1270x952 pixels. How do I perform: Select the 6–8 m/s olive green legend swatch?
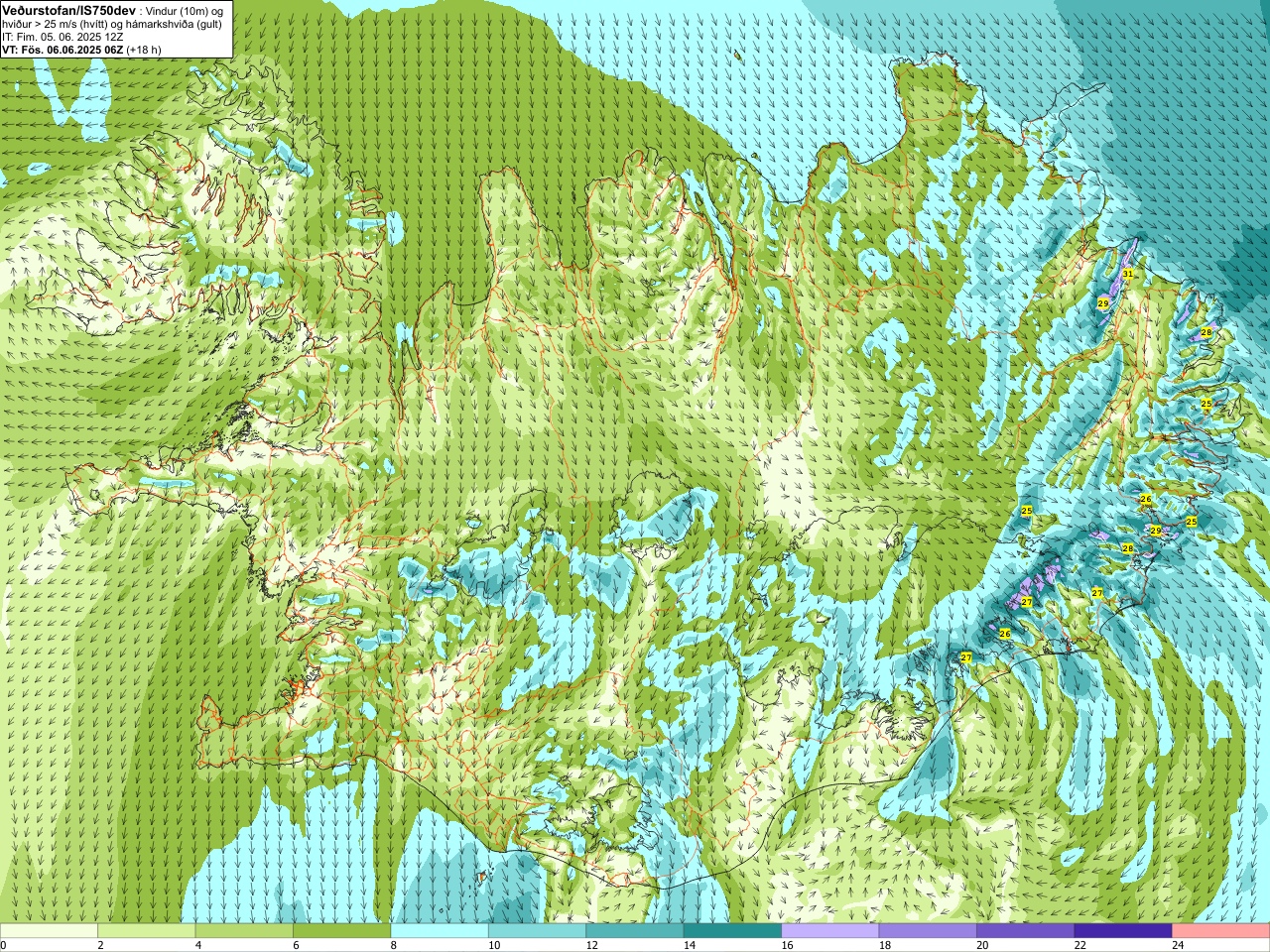coord(342,931)
